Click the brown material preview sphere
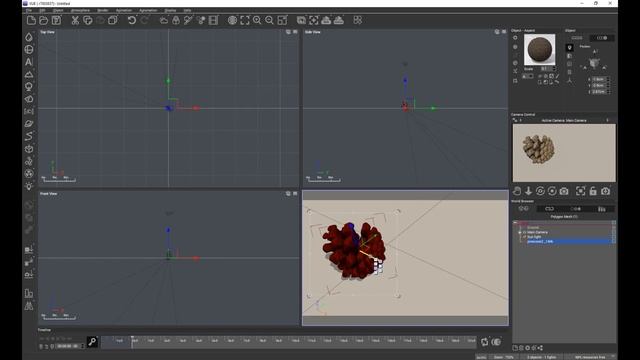The width and height of the screenshot is (640, 360). pos(540,49)
